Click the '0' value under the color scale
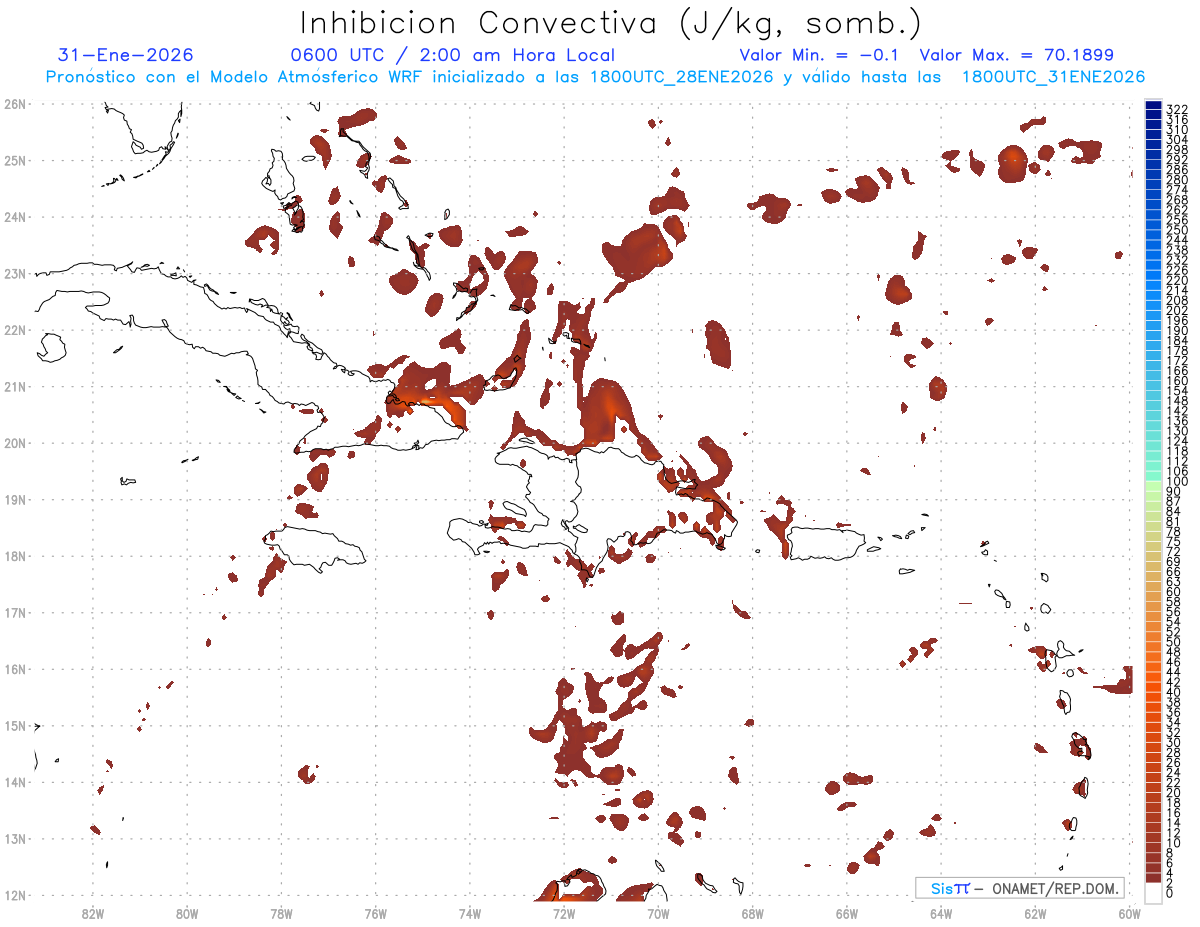This screenshot has height=927, width=1200. tap(1170, 893)
